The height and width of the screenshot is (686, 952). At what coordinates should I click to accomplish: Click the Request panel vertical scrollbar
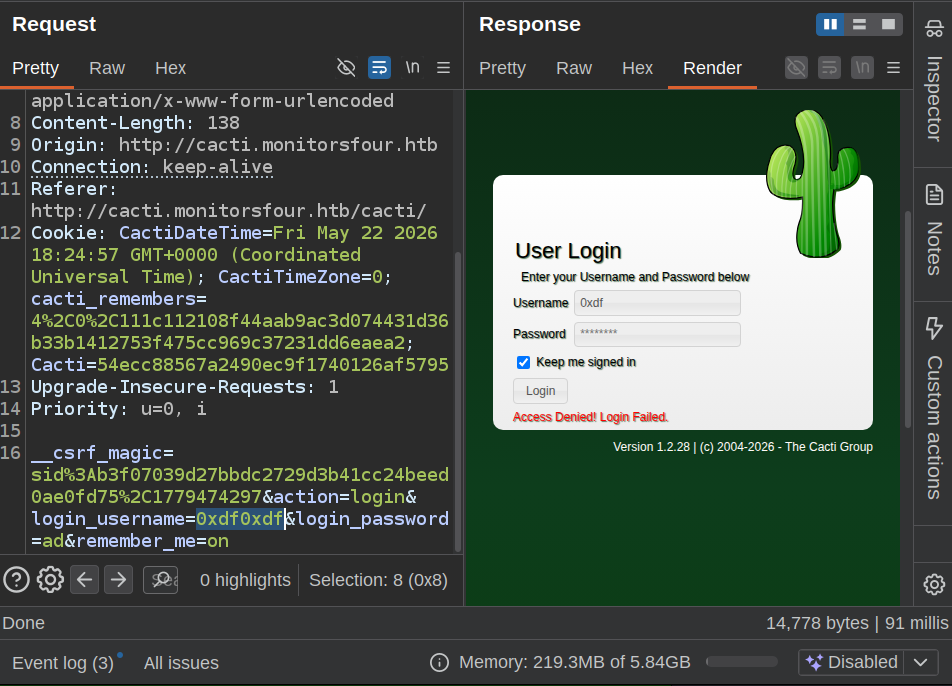tap(458, 401)
